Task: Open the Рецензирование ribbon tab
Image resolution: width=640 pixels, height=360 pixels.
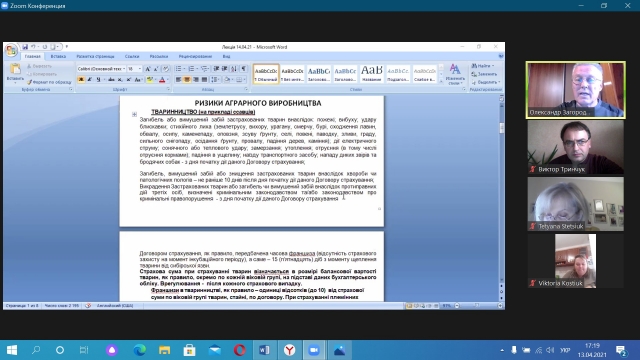Action: point(195,56)
